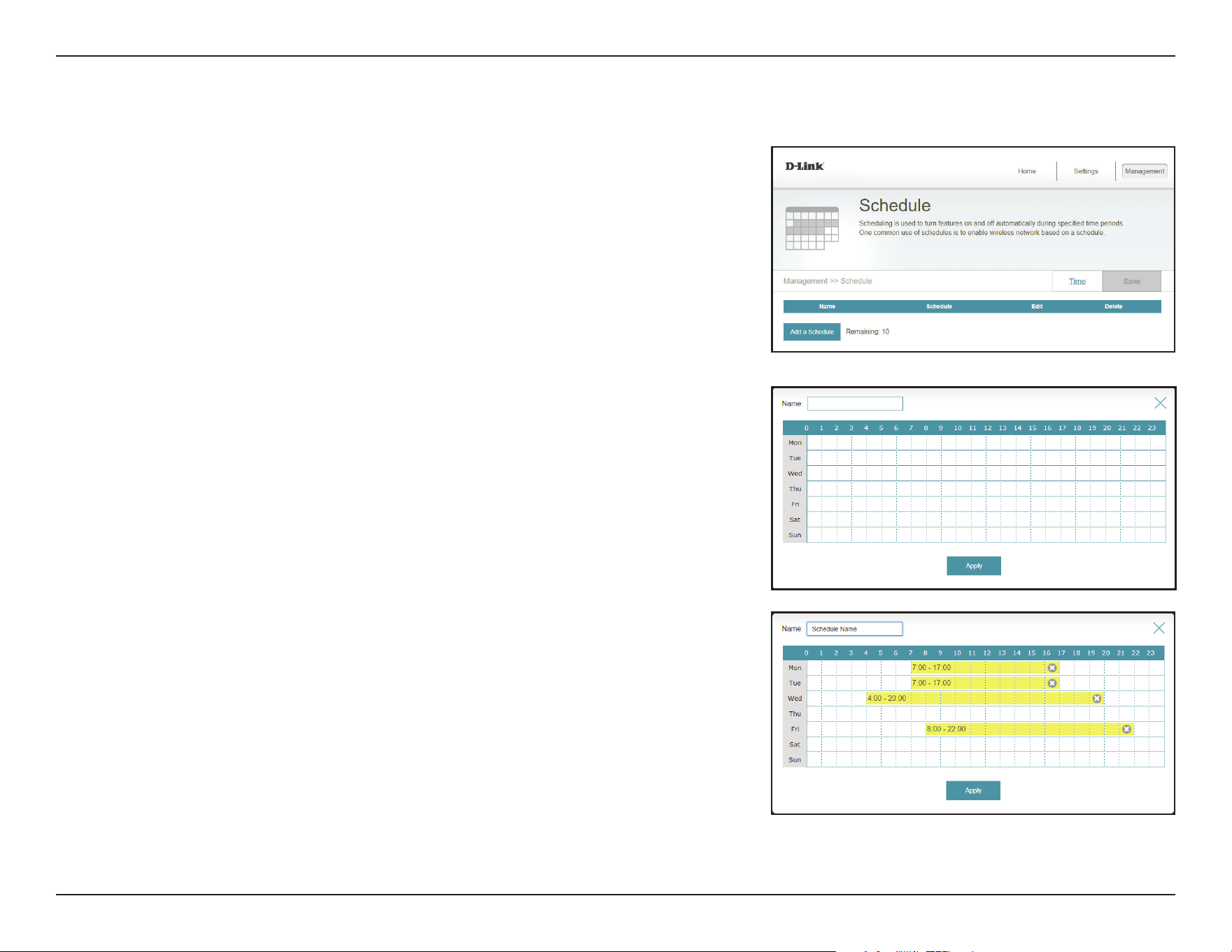Viewport: 1232px width, 952px height.
Task: Click the Schedule page heading
Action: (x=895, y=206)
